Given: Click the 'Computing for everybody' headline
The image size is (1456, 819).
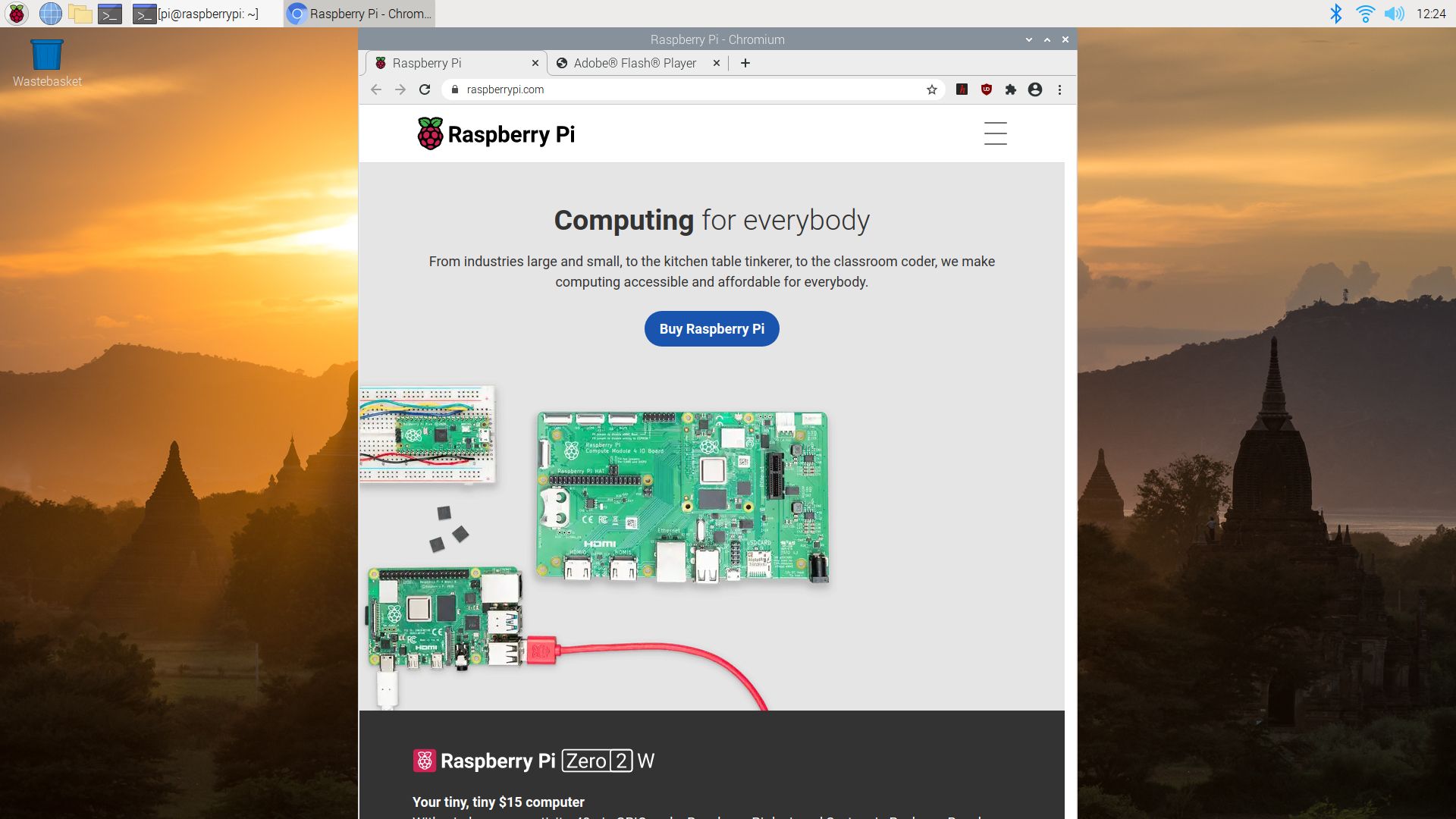Looking at the screenshot, I should pos(711,220).
